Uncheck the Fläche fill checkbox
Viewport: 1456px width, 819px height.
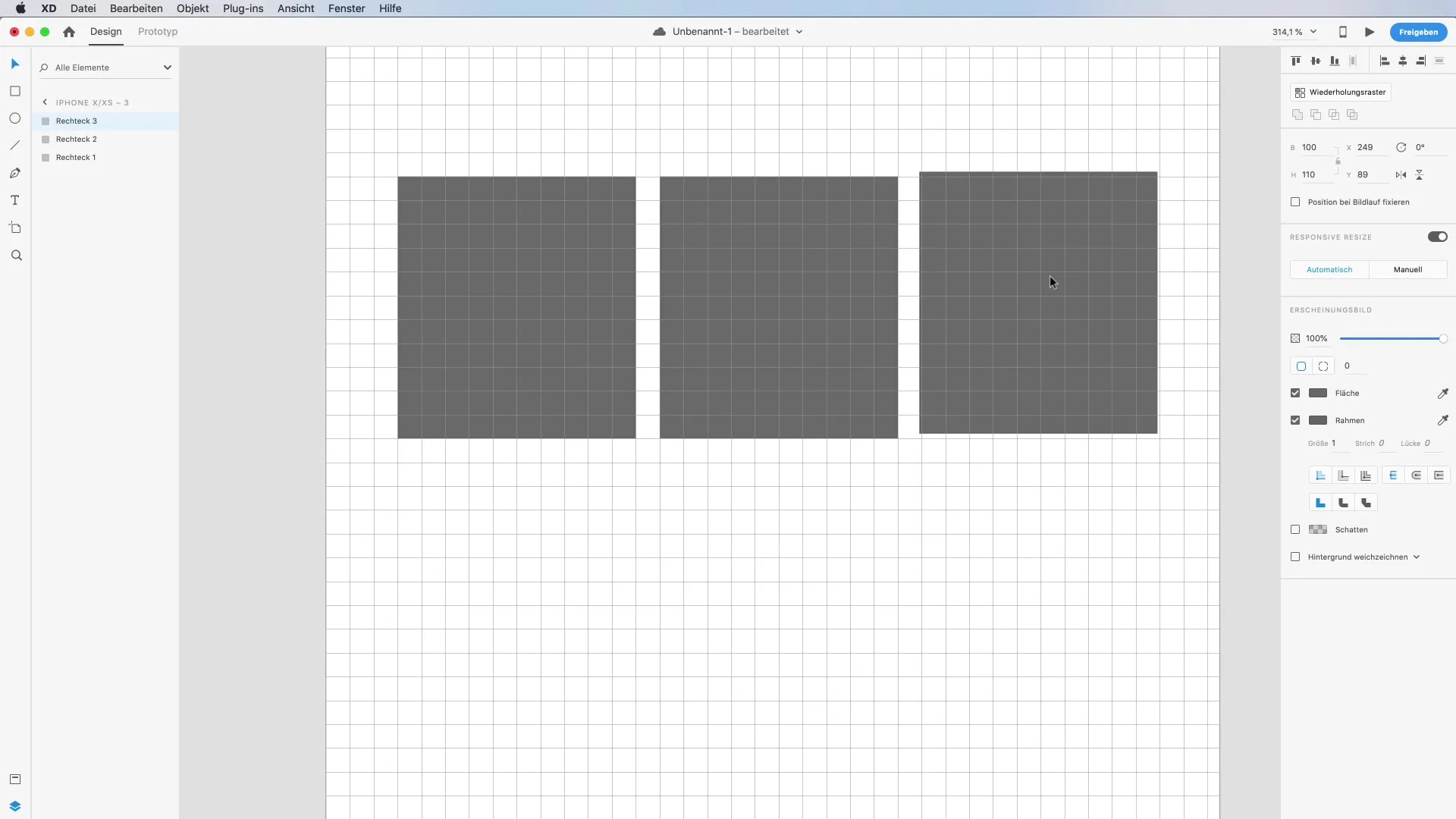[x=1295, y=393]
